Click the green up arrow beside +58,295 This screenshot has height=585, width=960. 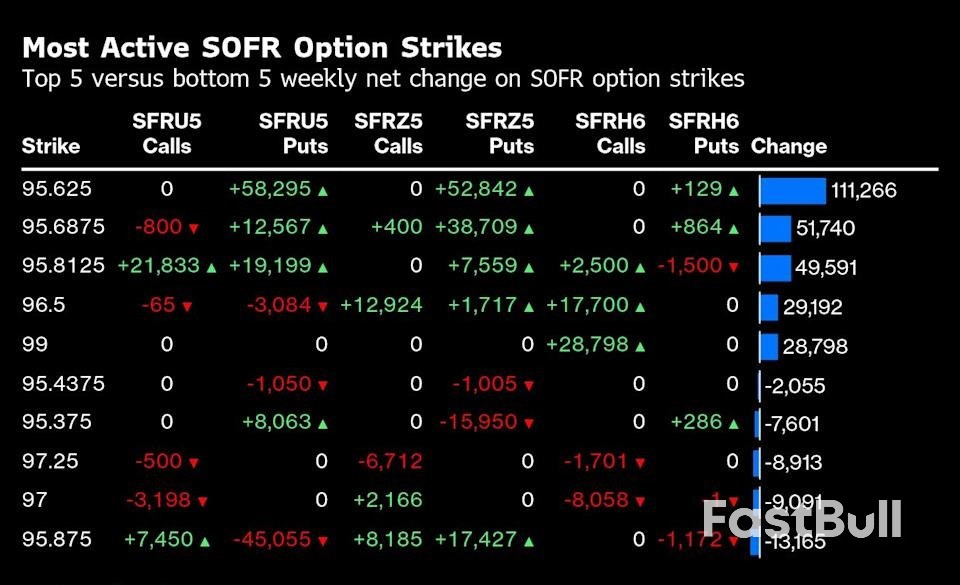[323, 190]
